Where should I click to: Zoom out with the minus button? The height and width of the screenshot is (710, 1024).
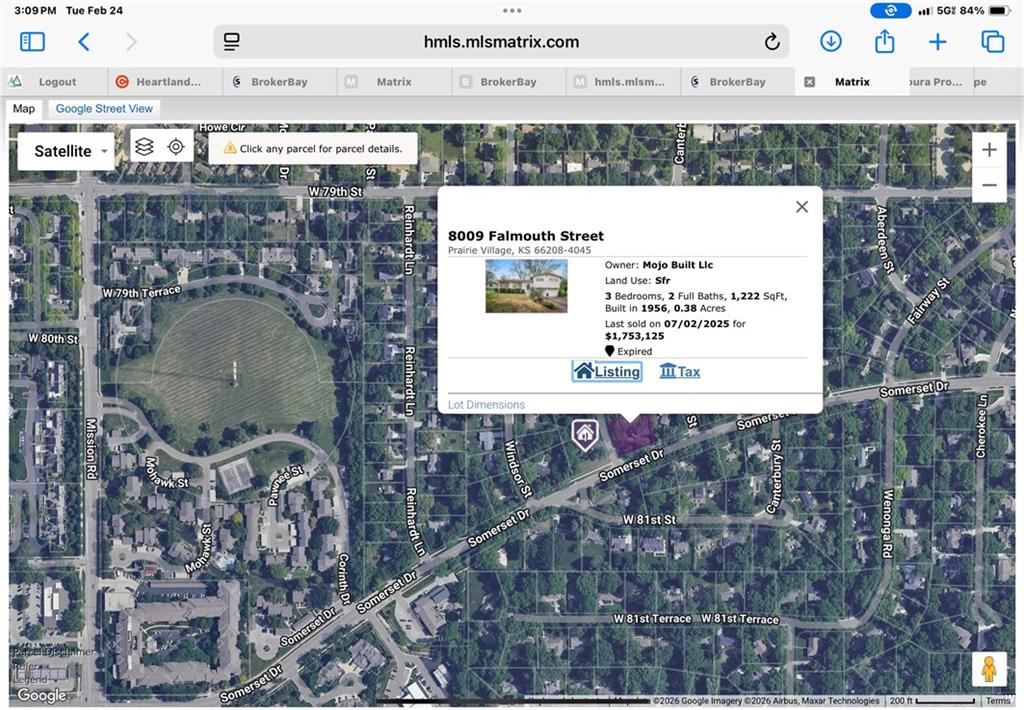tap(989, 185)
